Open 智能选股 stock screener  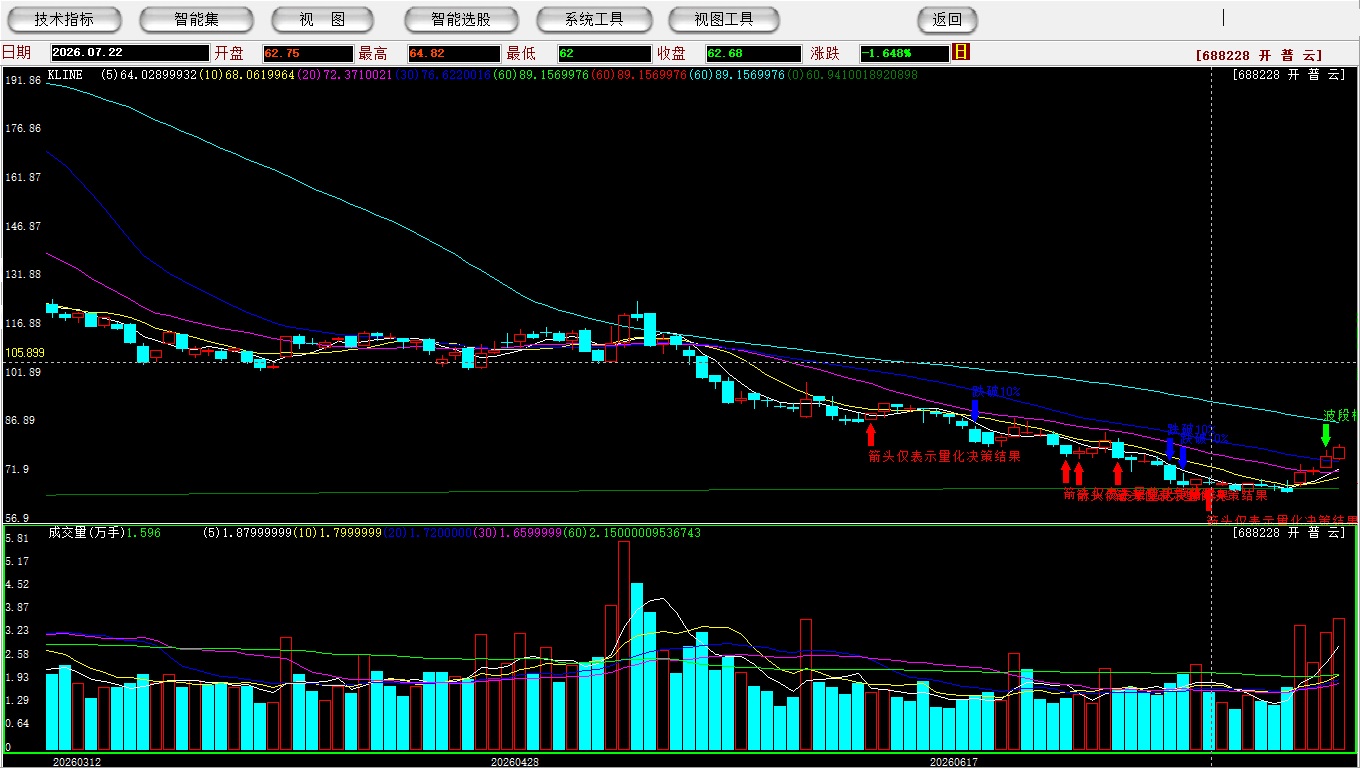[461, 19]
